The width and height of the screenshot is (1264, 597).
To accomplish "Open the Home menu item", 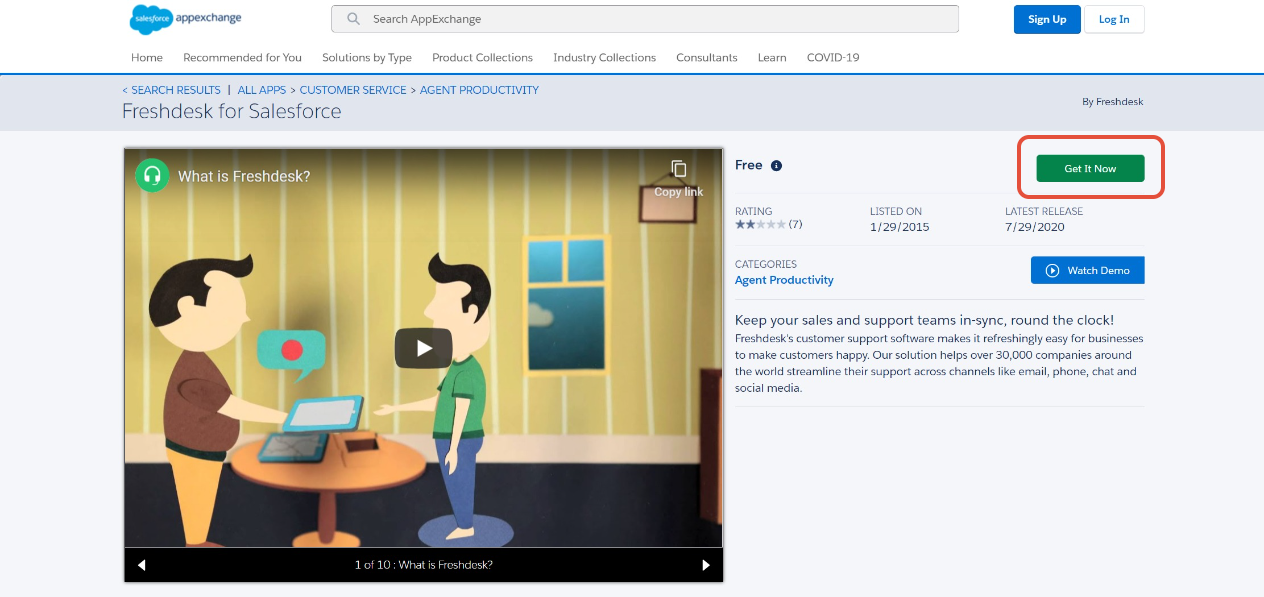I will coord(147,58).
